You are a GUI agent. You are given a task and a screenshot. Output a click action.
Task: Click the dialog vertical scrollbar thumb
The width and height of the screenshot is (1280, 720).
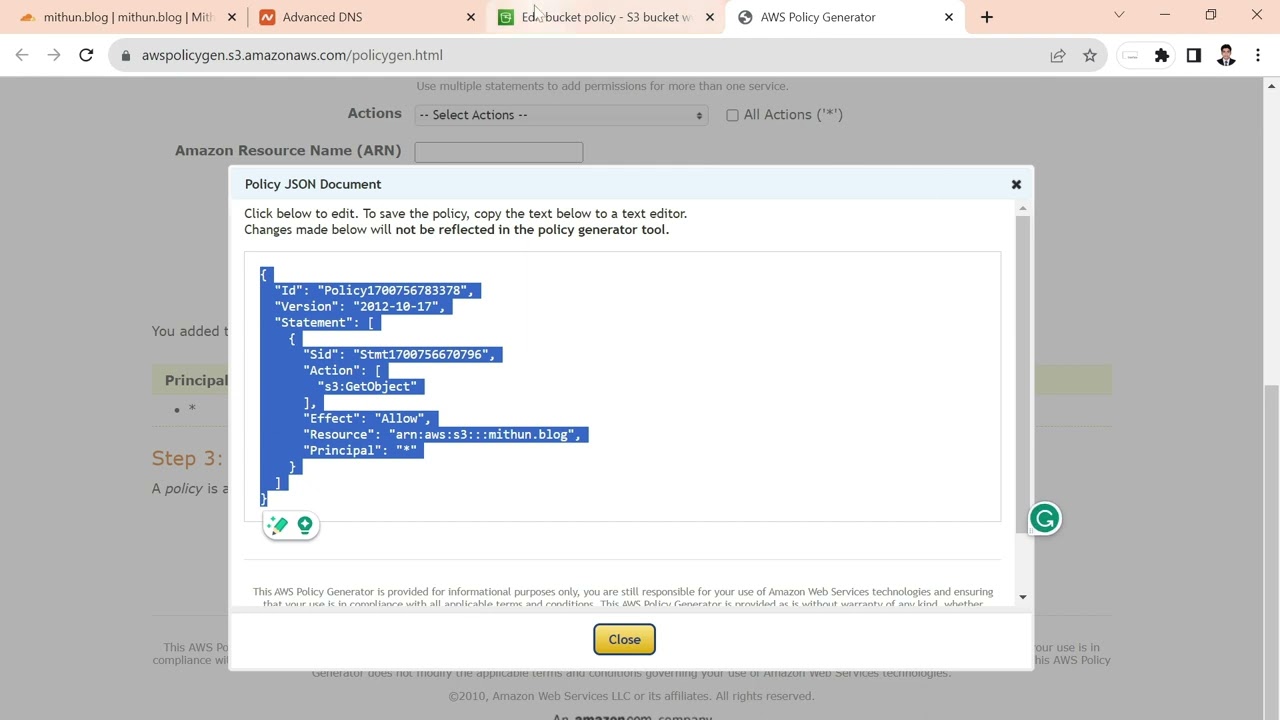tap(1022, 373)
